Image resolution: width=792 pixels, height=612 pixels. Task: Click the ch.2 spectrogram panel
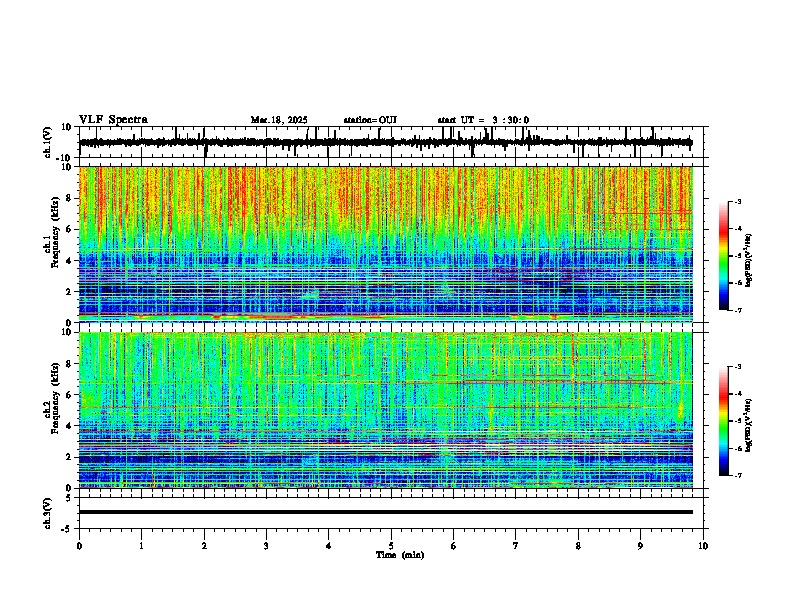tap(386, 410)
